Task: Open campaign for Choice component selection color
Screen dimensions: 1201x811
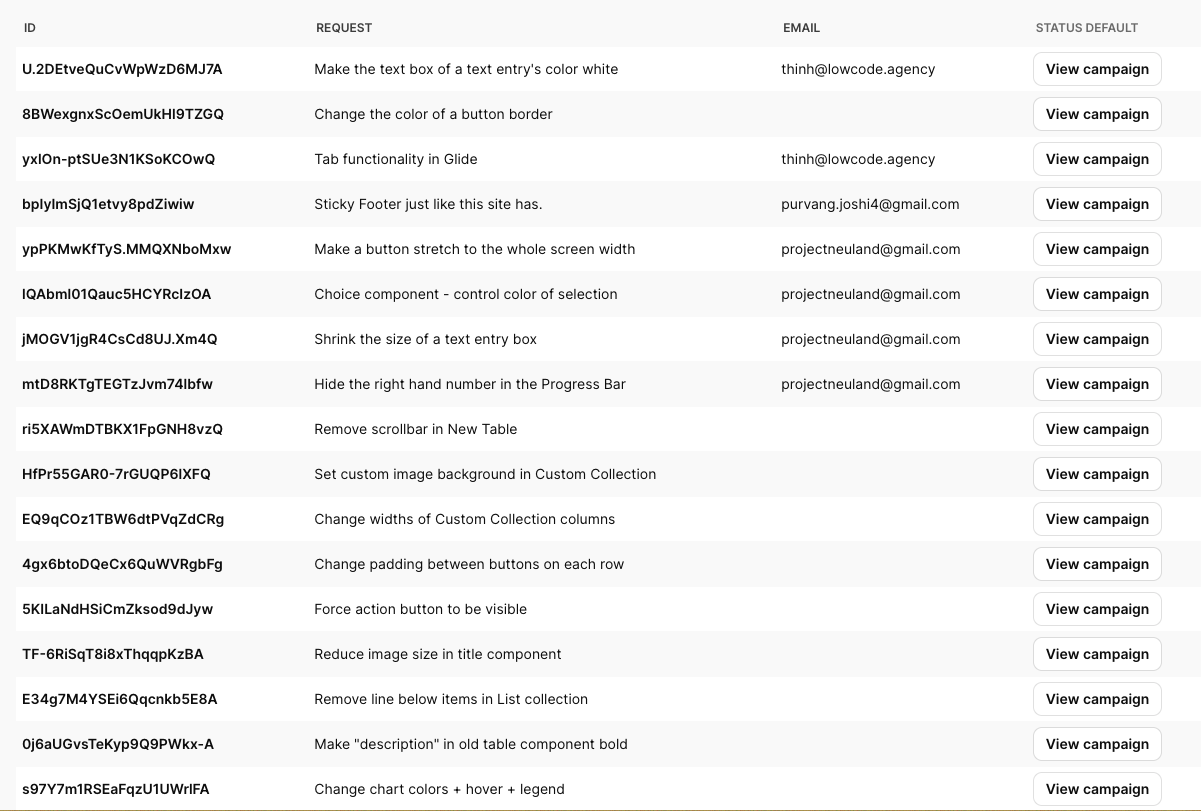Action: [x=1097, y=294]
